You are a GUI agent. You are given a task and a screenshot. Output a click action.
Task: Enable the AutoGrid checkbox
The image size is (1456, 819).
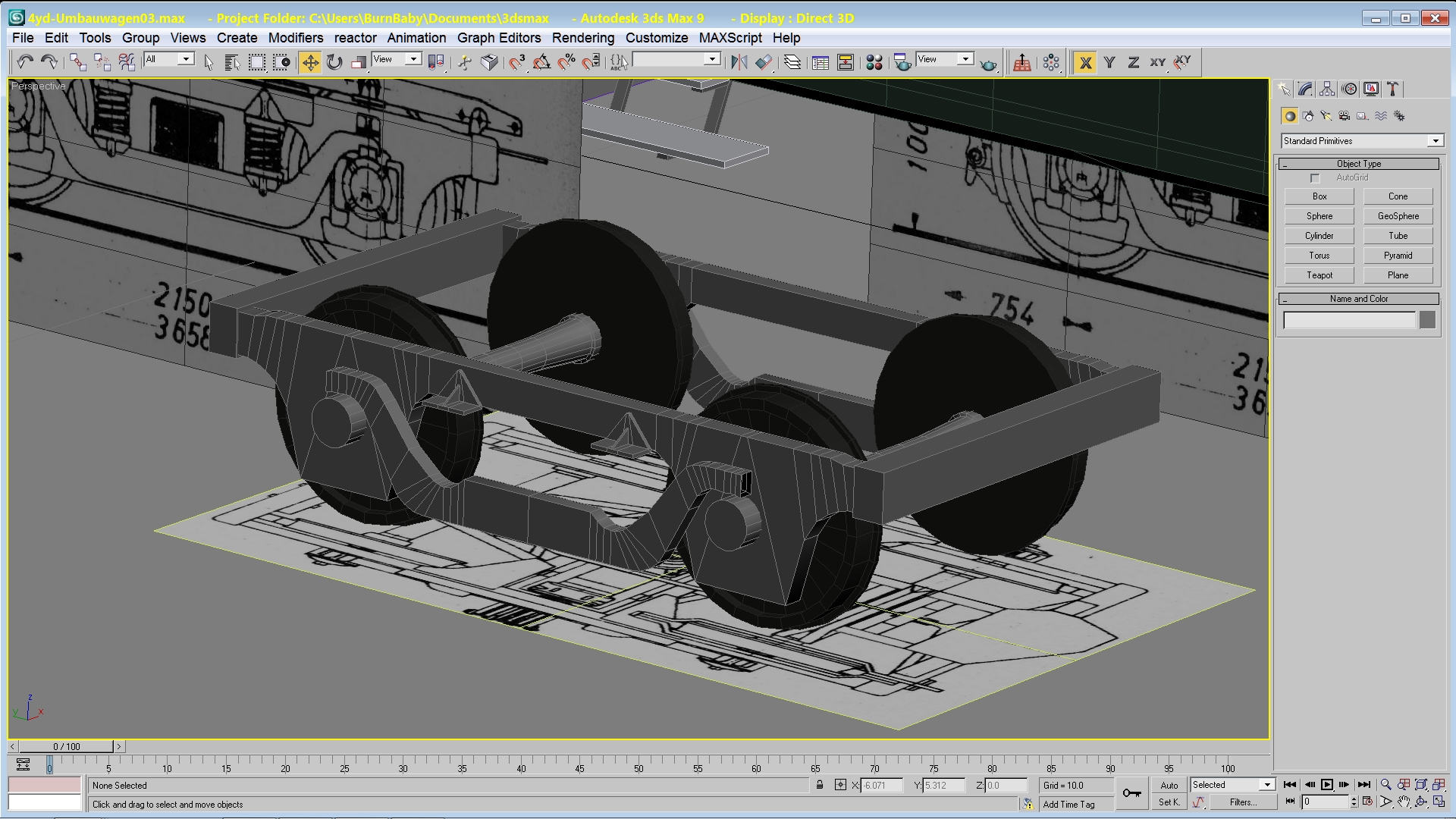point(1315,178)
